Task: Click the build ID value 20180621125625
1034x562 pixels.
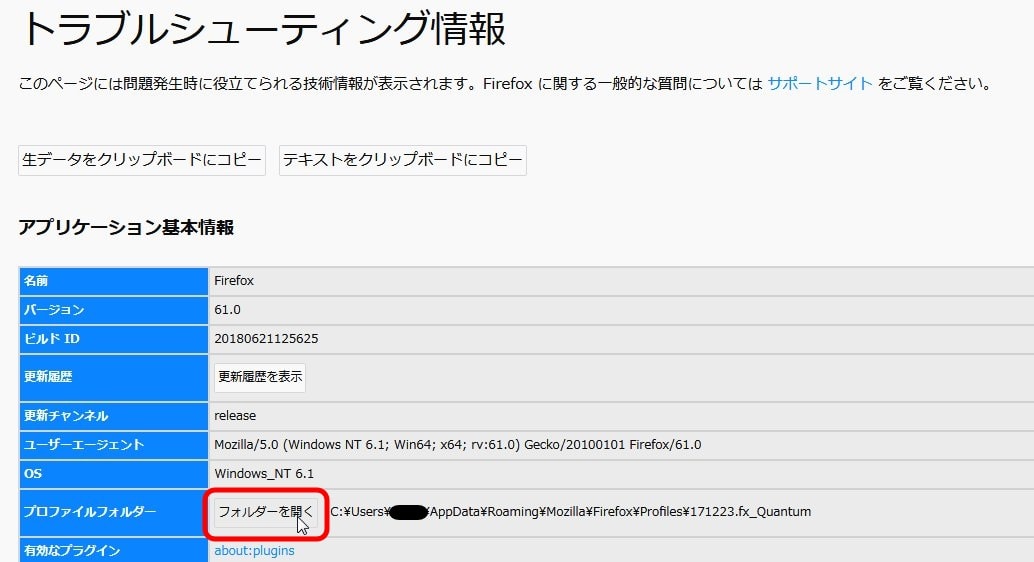Action: point(266,339)
